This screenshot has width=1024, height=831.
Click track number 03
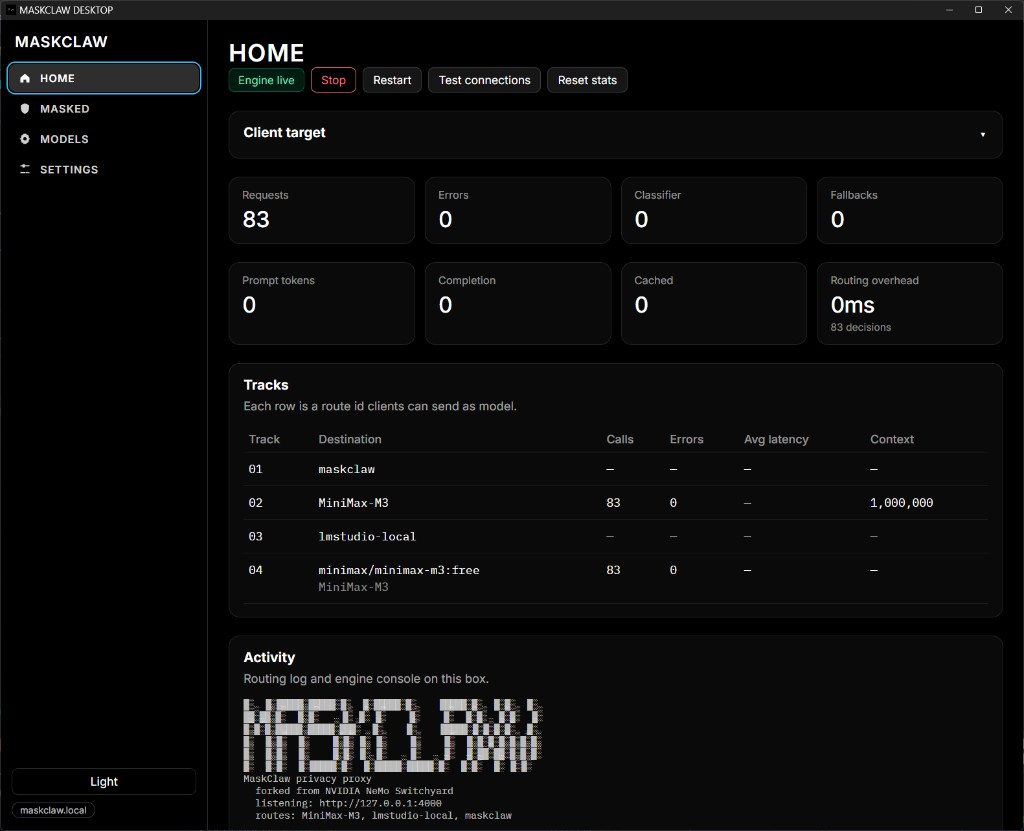[255, 537]
